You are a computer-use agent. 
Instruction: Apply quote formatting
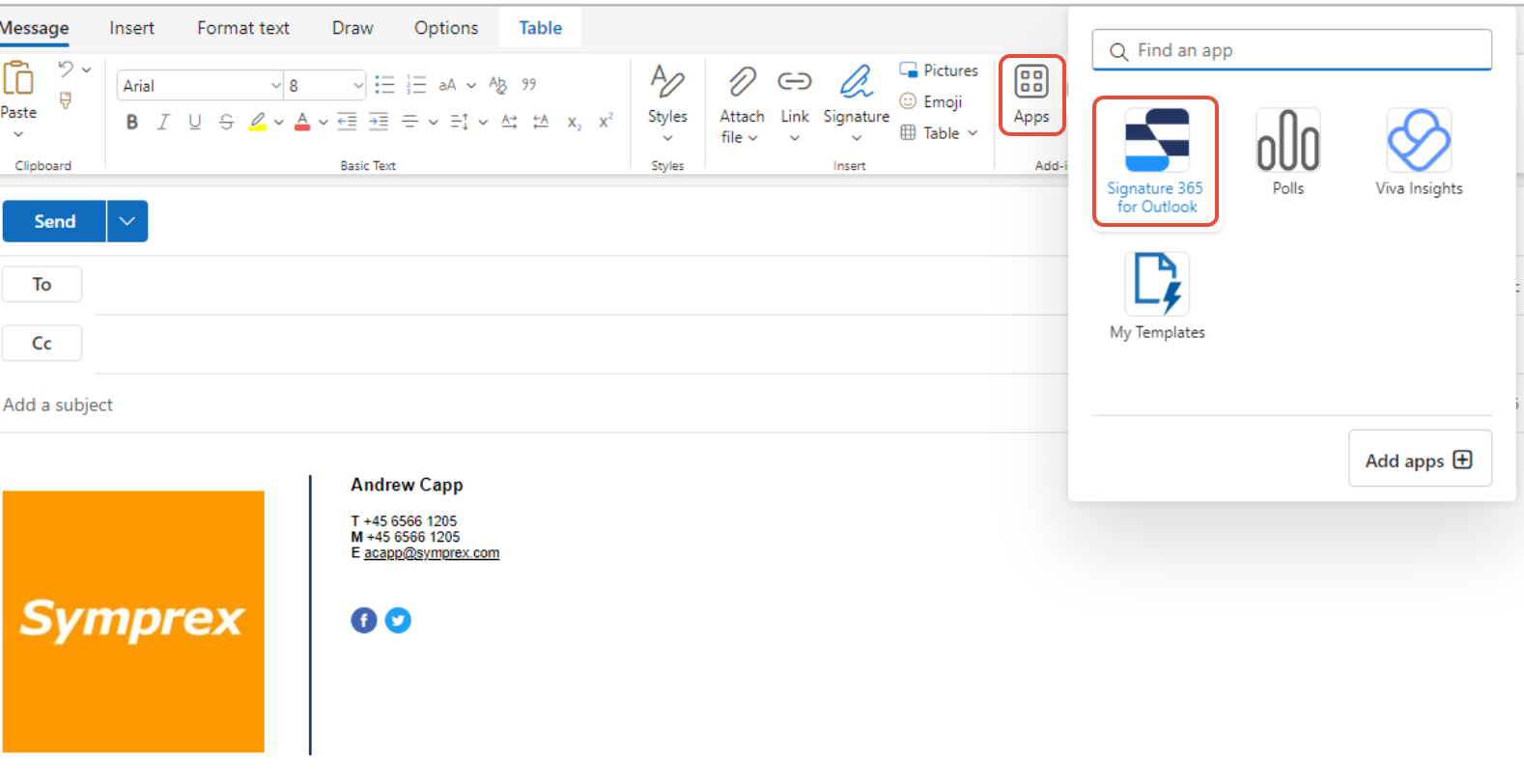529,85
